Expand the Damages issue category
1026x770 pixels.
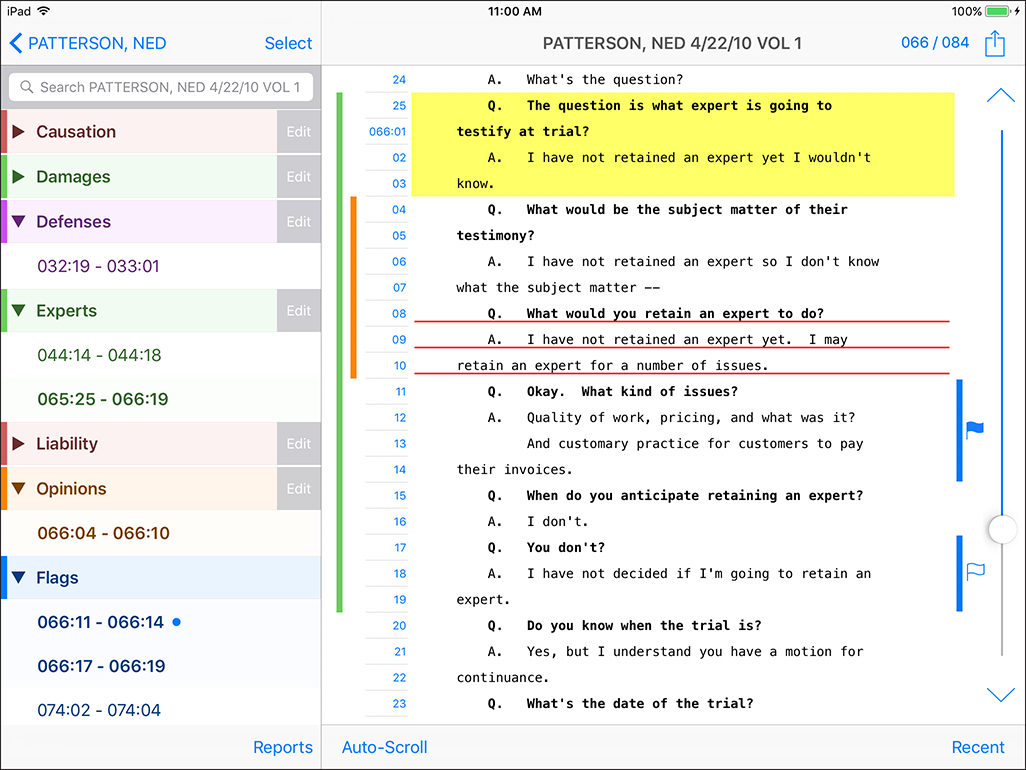tap(18, 177)
